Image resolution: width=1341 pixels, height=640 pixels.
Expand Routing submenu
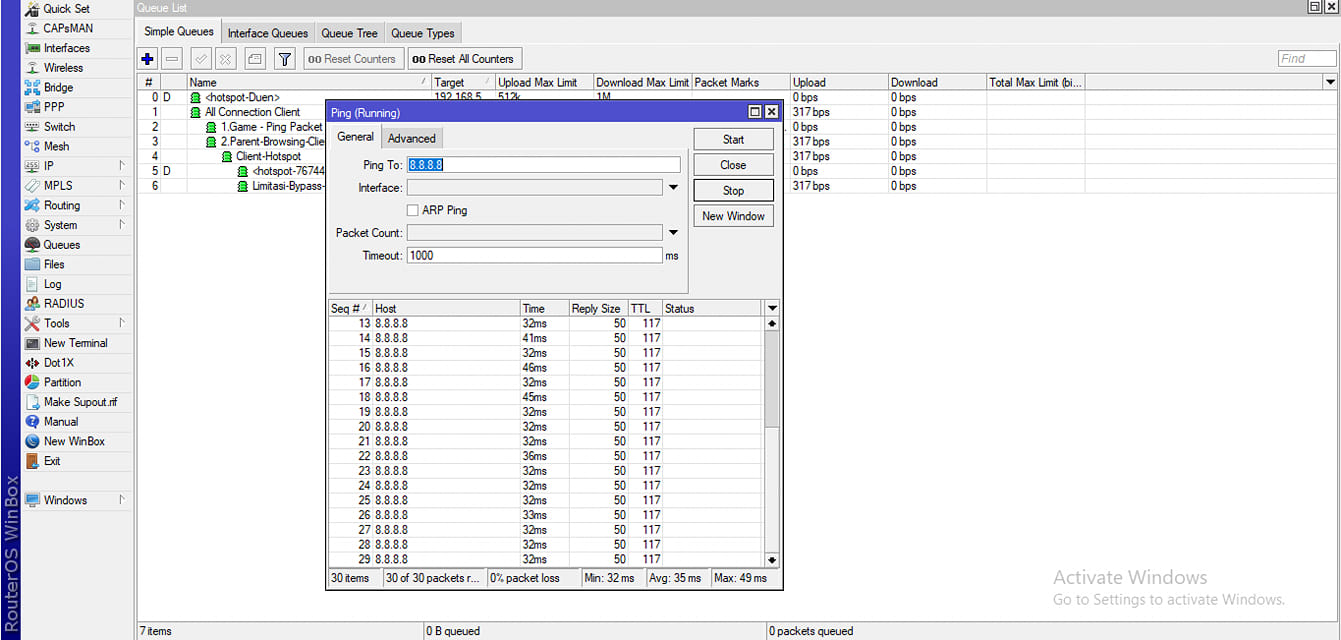pyautogui.click(x=122, y=205)
